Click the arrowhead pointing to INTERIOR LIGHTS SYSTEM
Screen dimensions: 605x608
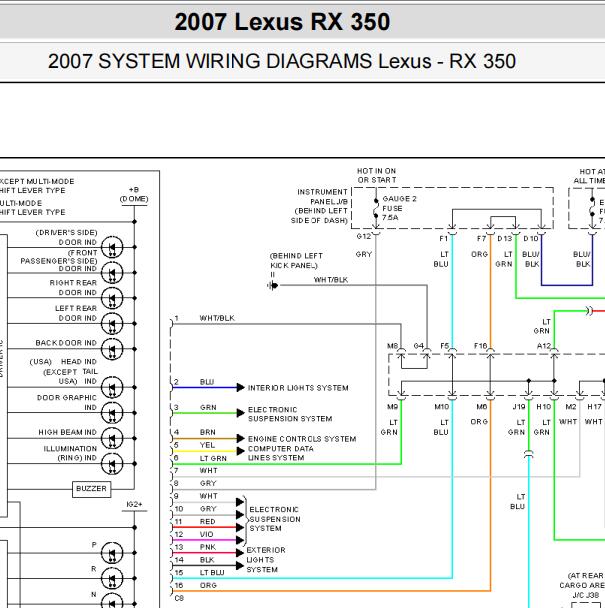[x=240, y=387]
